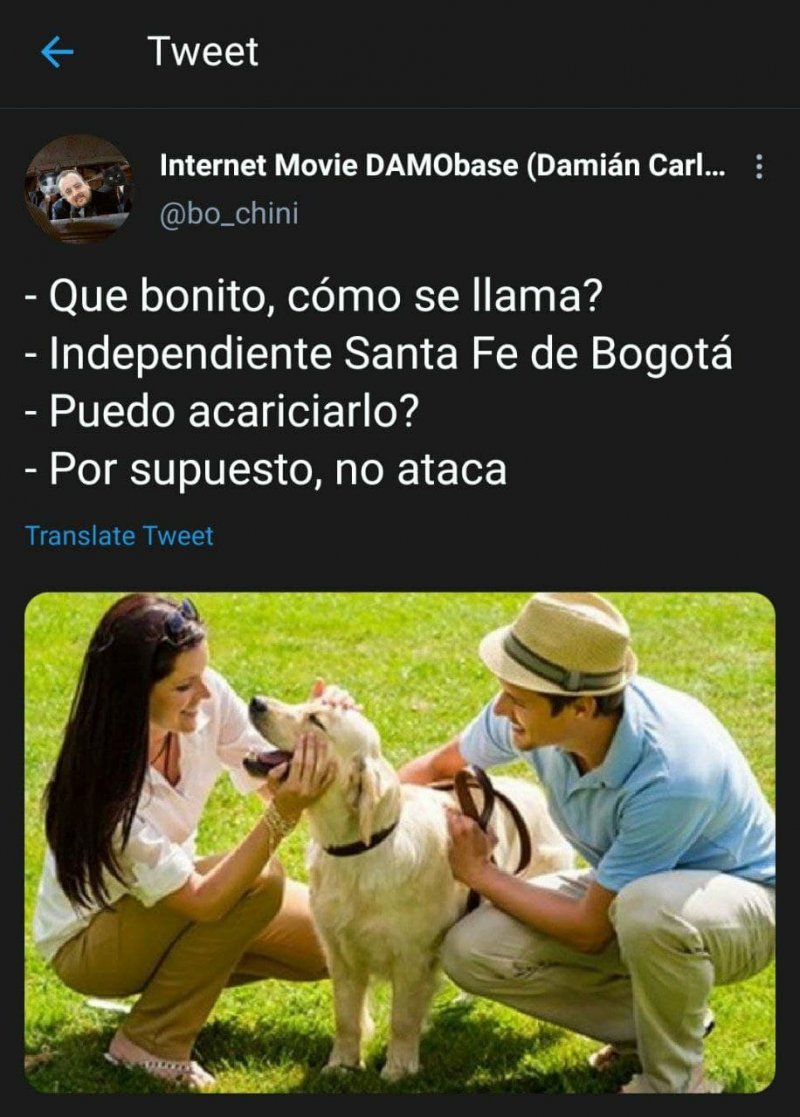Click the sunglasses on the woman's head

(180, 618)
